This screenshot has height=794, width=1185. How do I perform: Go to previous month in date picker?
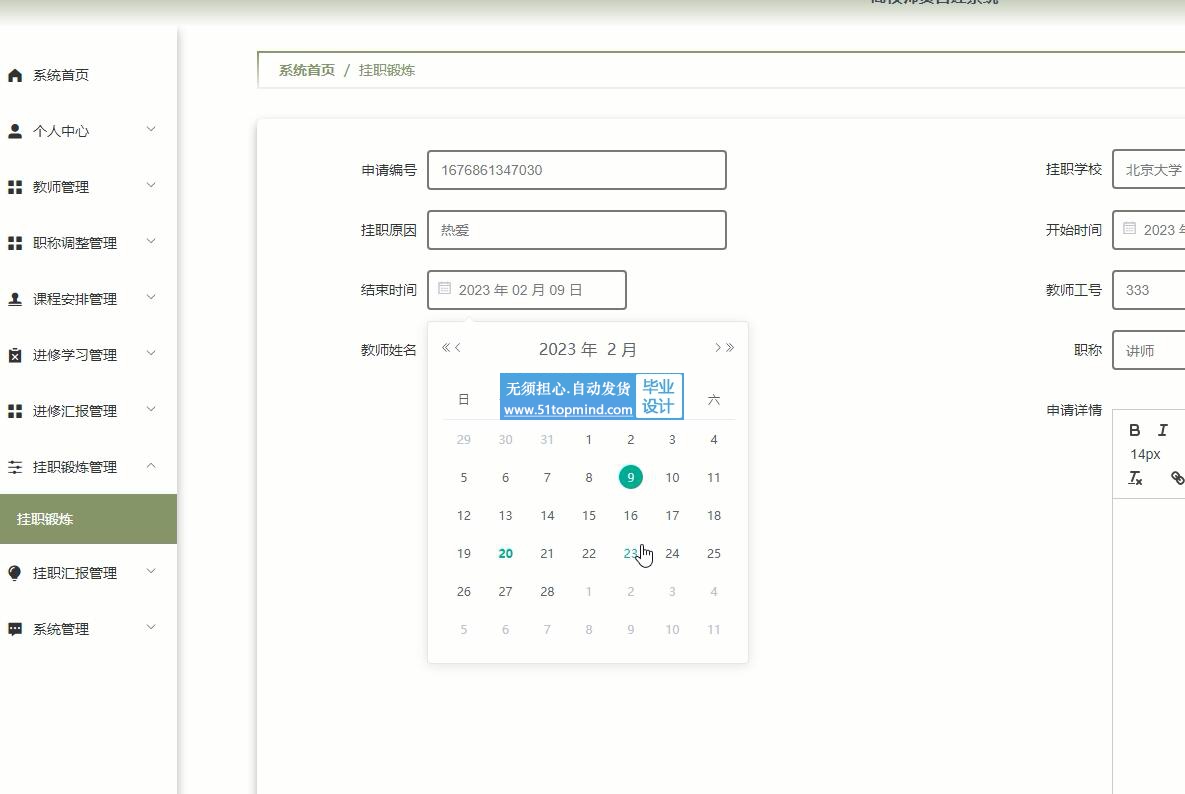pos(458,348)
